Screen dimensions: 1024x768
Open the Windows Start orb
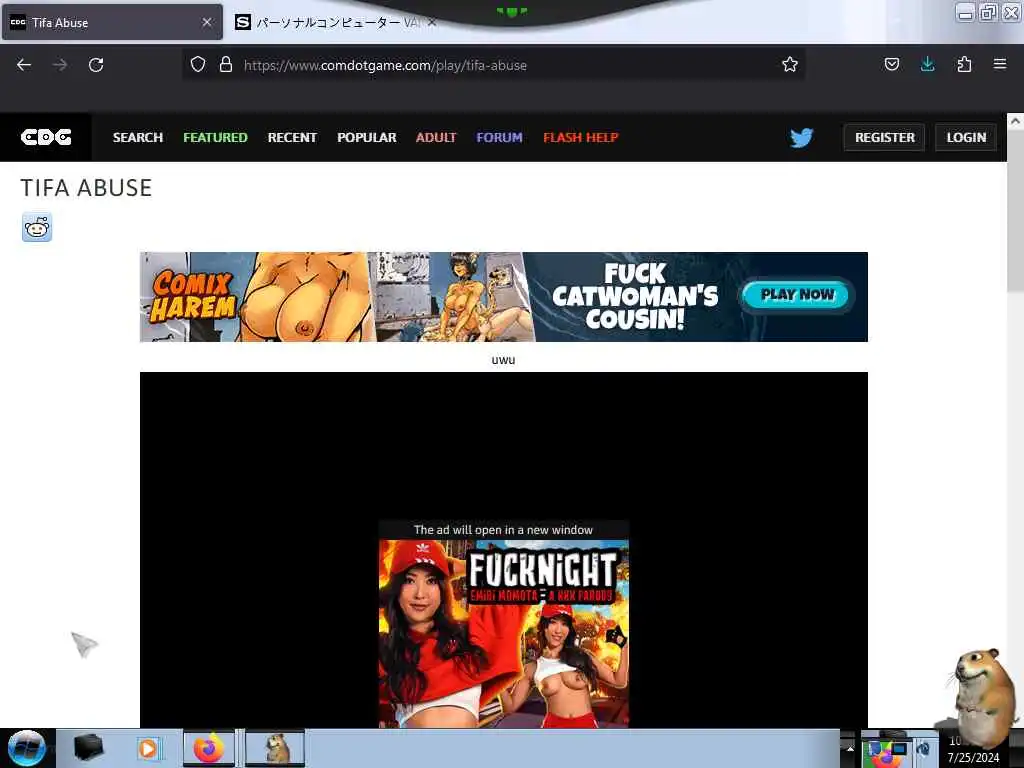[26, 748]
